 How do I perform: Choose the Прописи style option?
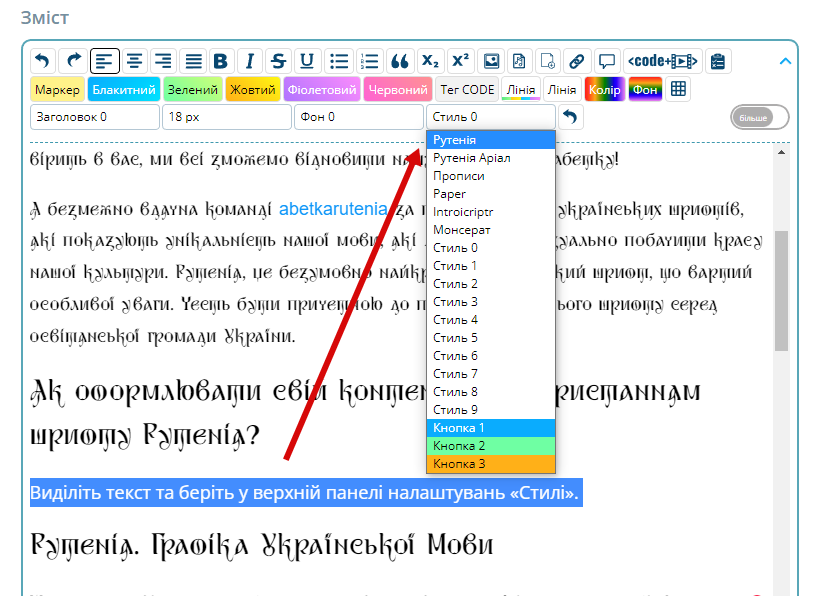491,176
